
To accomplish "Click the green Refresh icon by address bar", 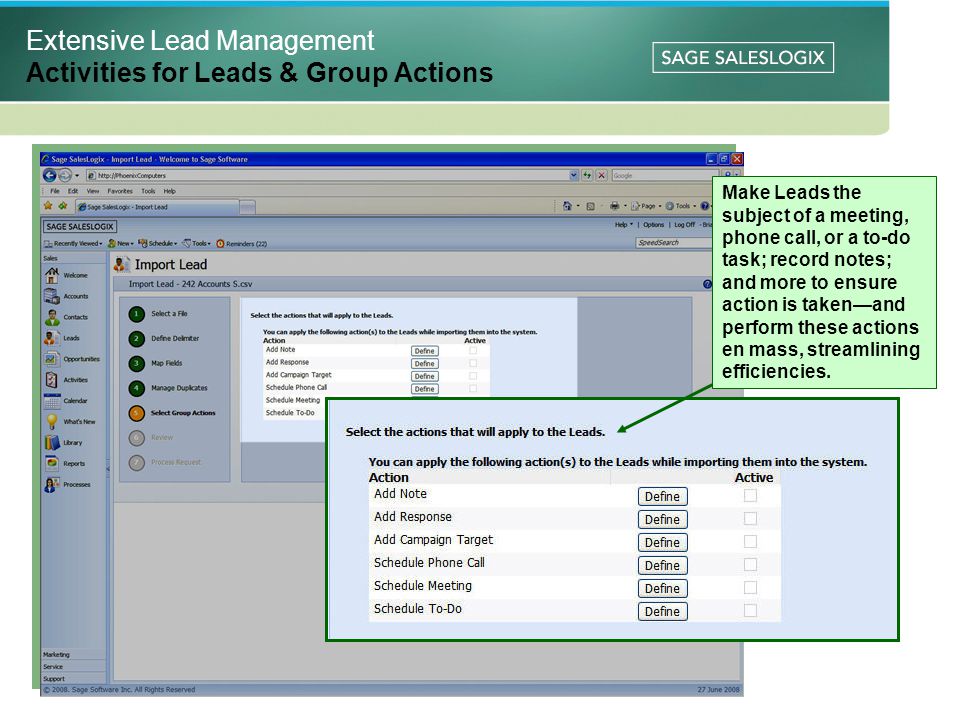I will [587, 175].
